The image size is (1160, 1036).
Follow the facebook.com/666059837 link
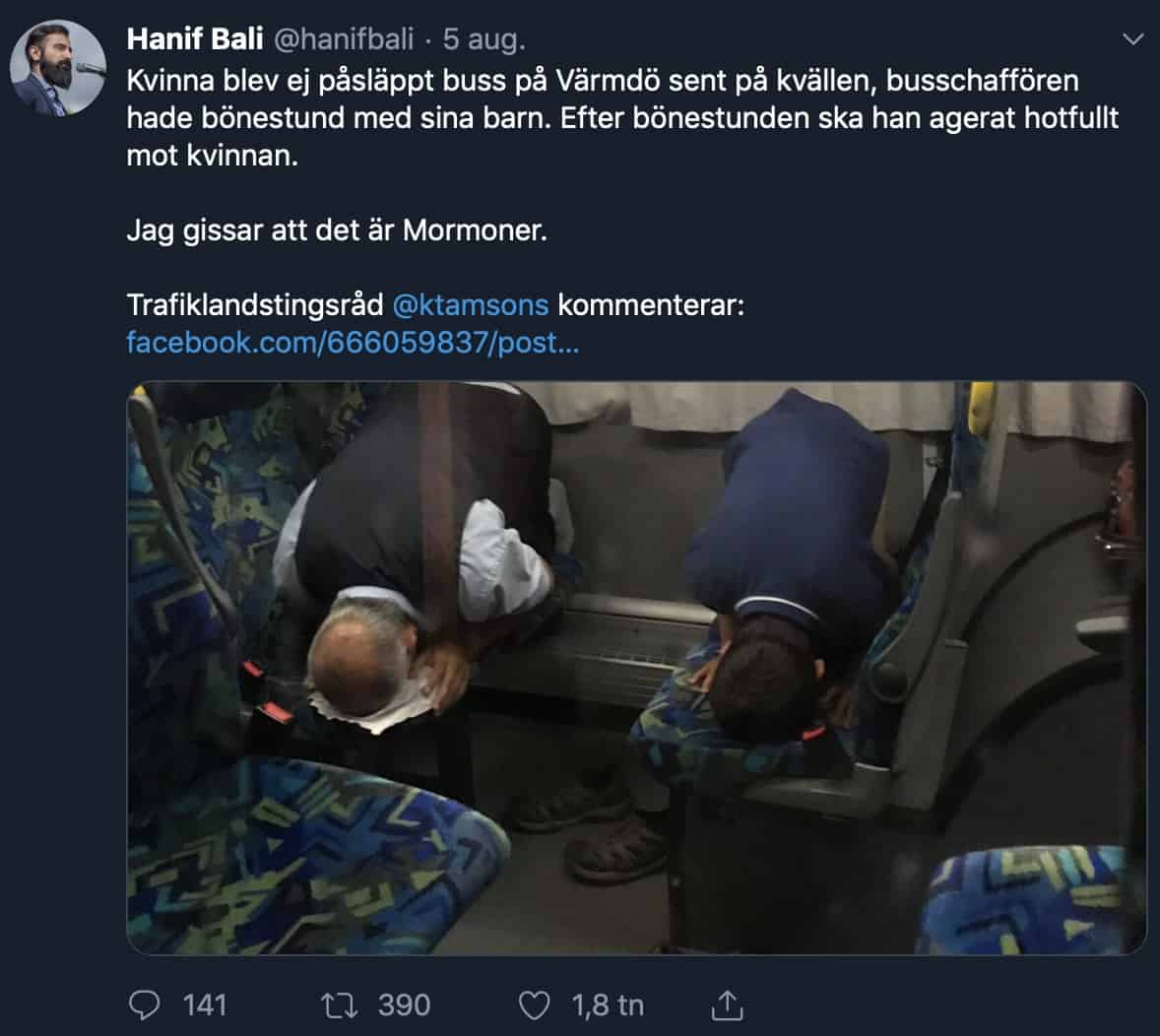tap(353, 343)
